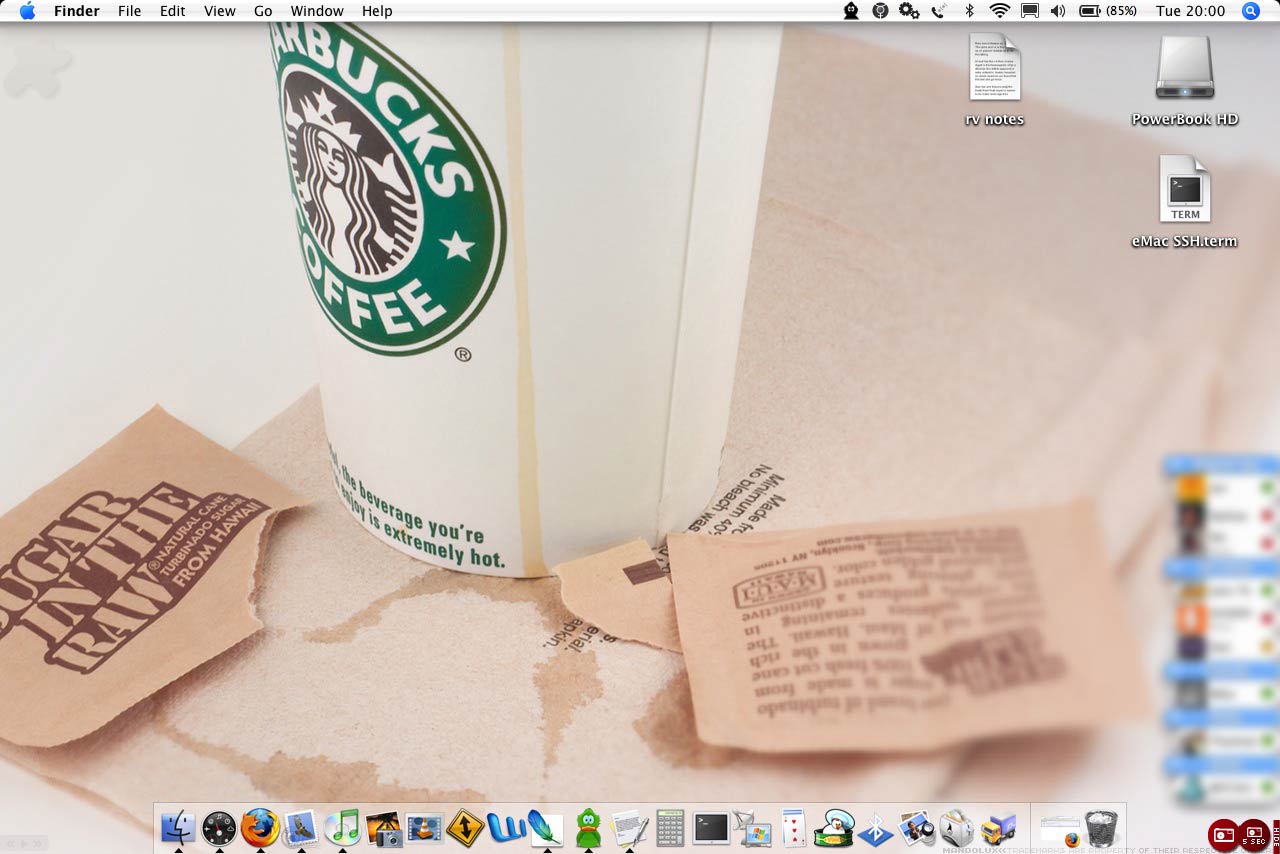
Task: Open the Edit menu
Action: [173, 11]
